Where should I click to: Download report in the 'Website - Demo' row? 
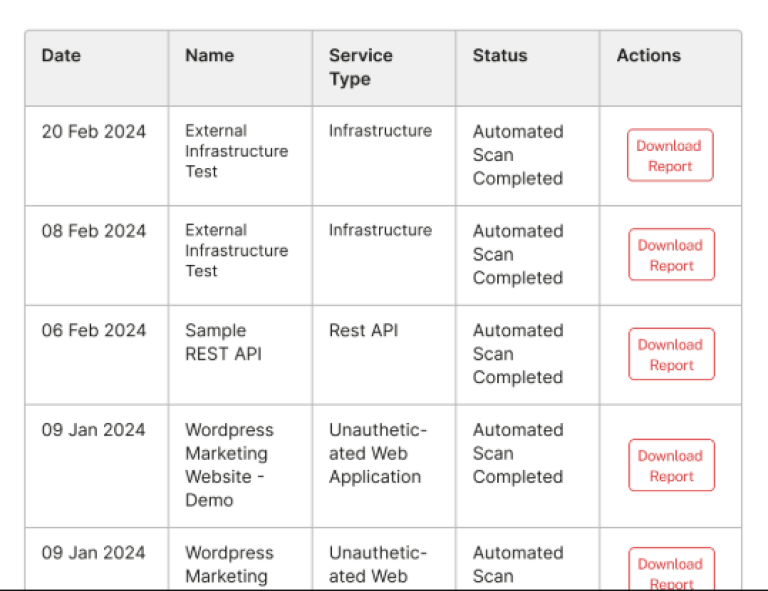click(x=672, y=465)
